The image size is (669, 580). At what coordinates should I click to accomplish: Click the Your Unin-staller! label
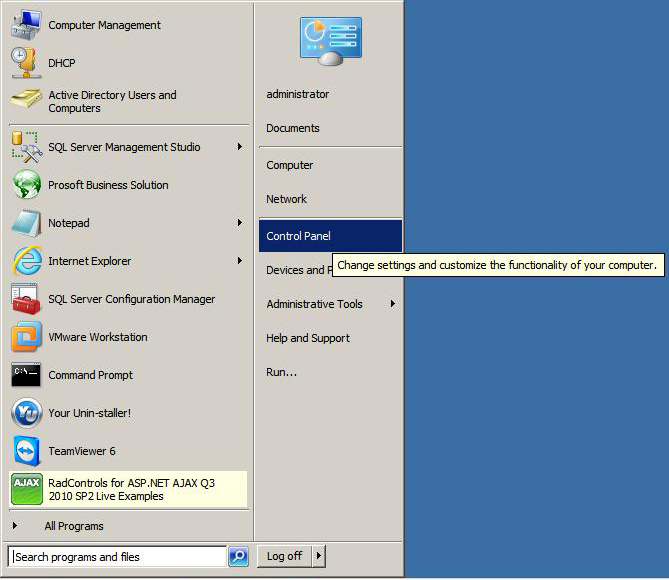(89, 413)
